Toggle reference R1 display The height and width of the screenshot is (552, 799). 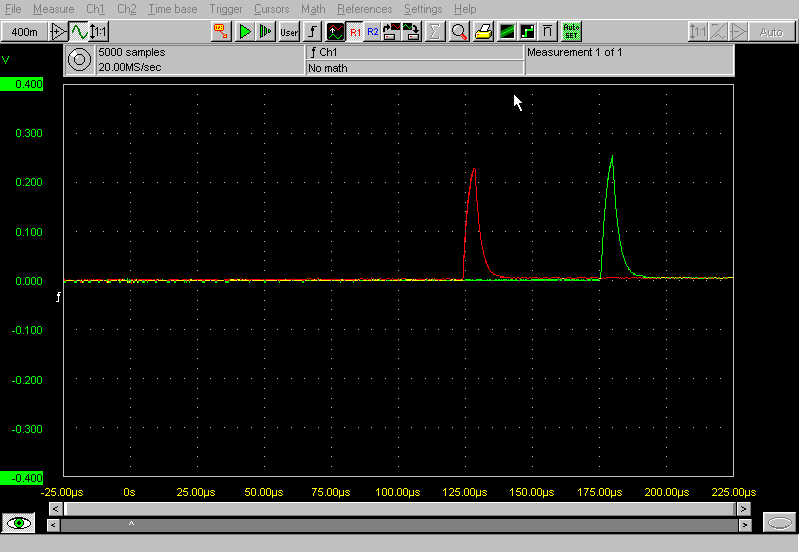(x=355, y=32)
